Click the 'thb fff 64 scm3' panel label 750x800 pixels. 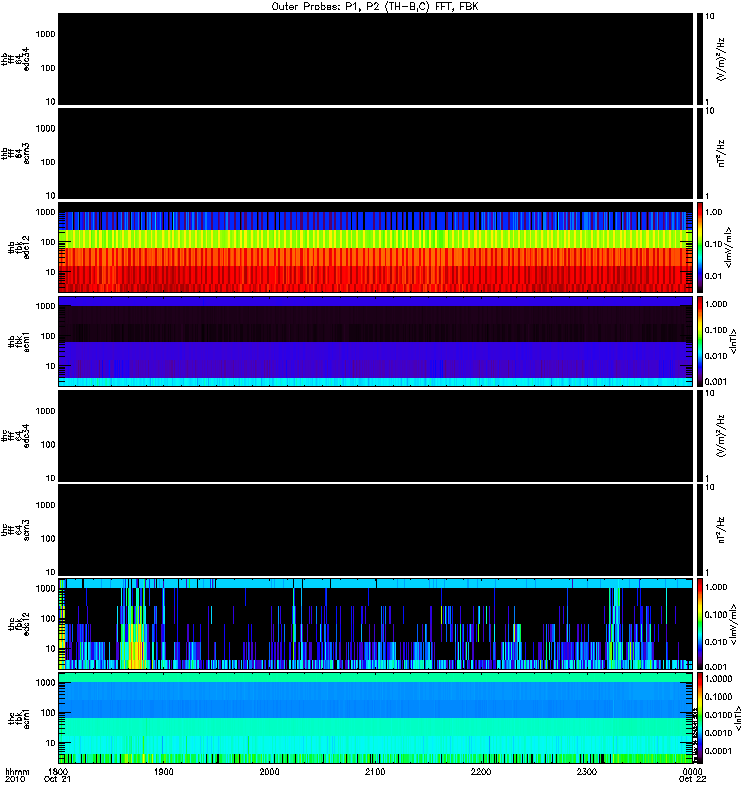point(16,153)
